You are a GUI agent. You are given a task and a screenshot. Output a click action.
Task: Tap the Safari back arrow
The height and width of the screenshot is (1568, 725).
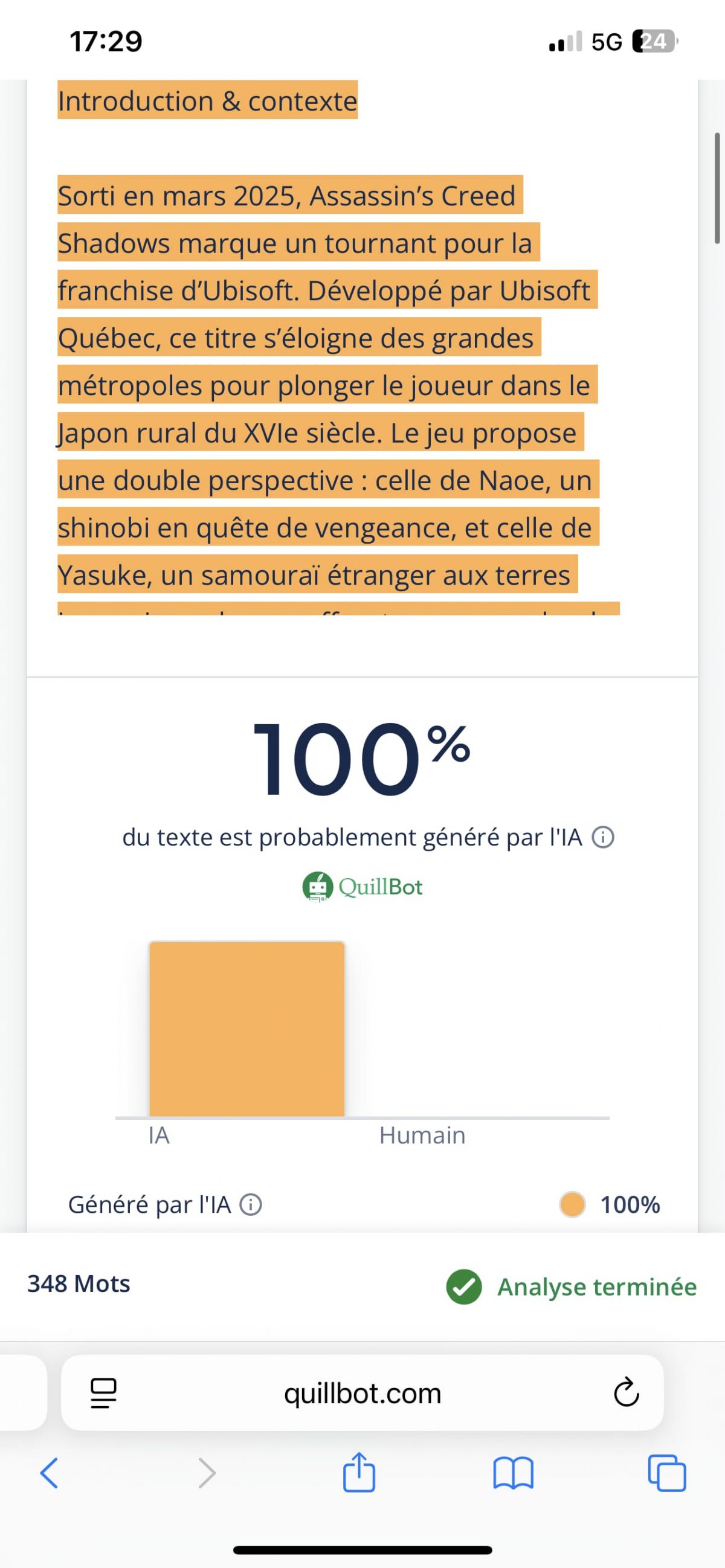50,1473
